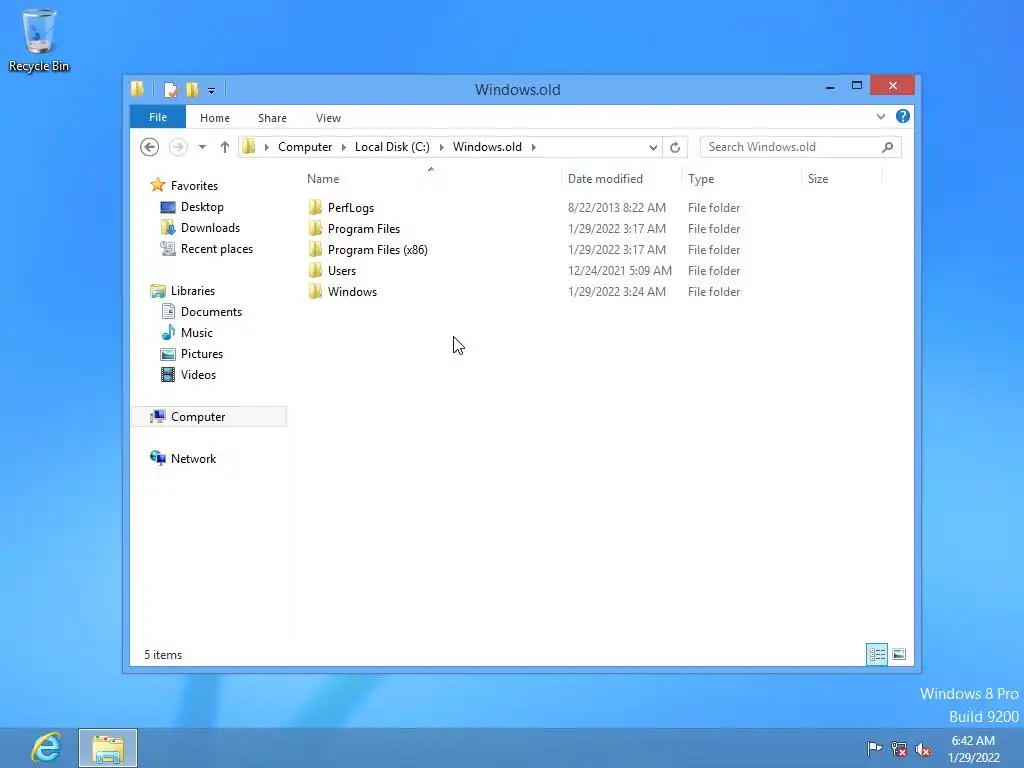This screenshot has width=1024, height=768.
Task: Click the search magnifier icon
Action: [888, 147]
